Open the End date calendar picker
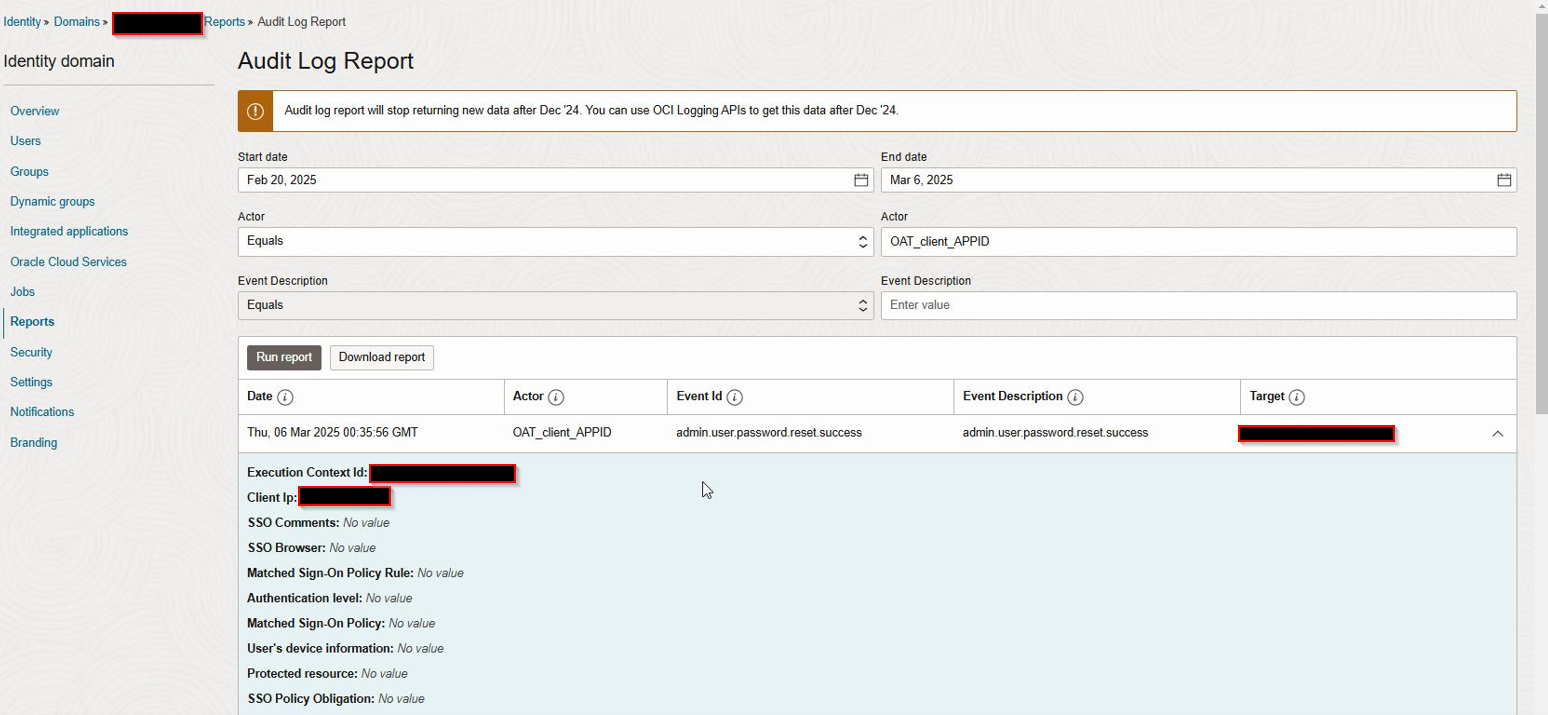 [x=1504, y=180]
